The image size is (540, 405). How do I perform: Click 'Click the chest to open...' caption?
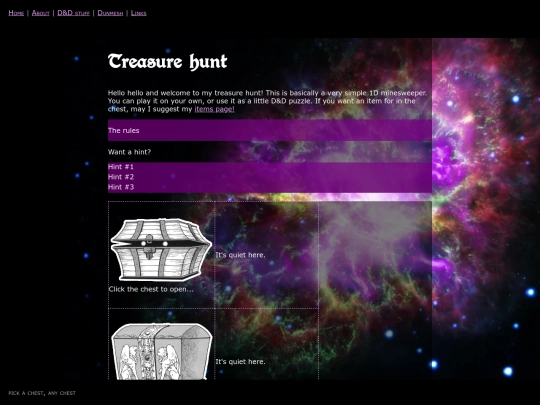pos(151,289)
